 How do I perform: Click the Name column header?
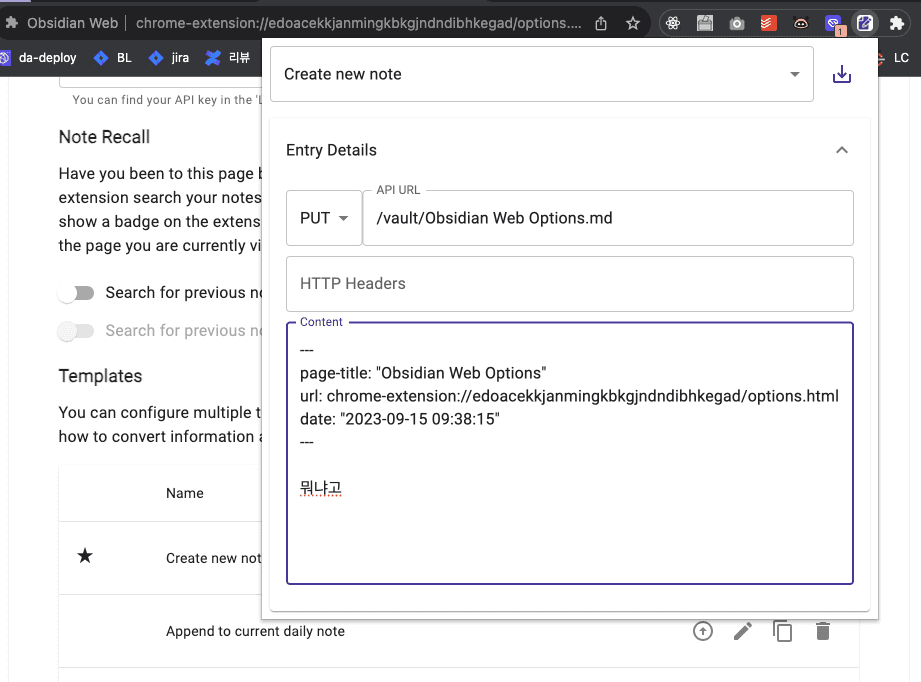point(185,493)
